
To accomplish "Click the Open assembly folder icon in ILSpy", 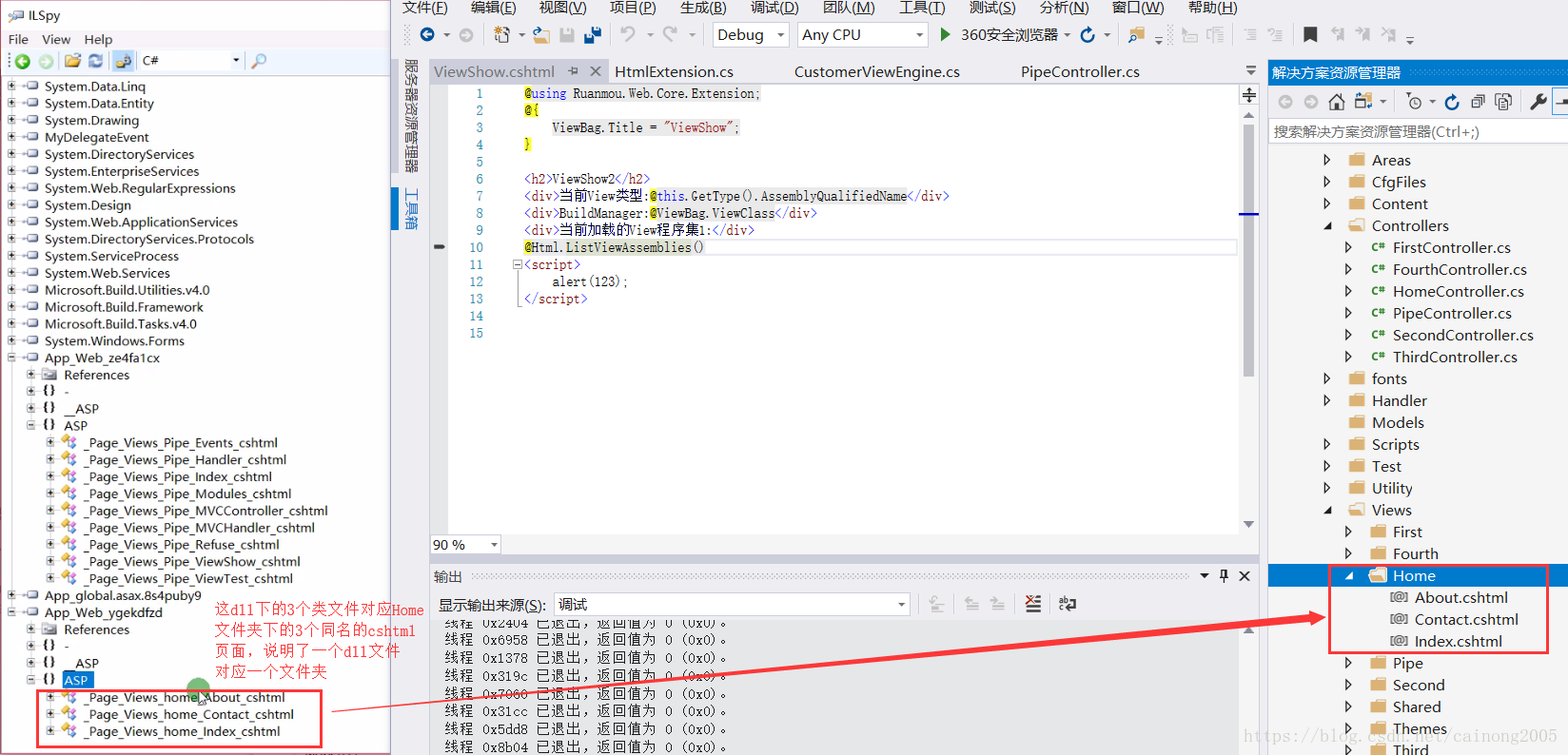I will click(72, 61).
